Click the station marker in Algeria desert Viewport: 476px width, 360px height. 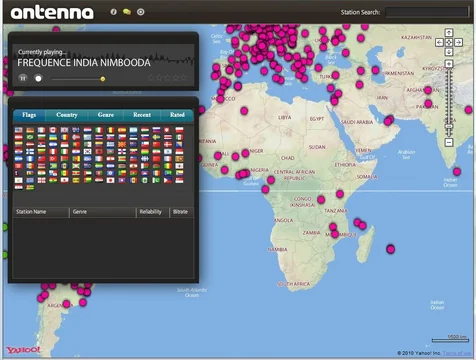tap(244, 111)
